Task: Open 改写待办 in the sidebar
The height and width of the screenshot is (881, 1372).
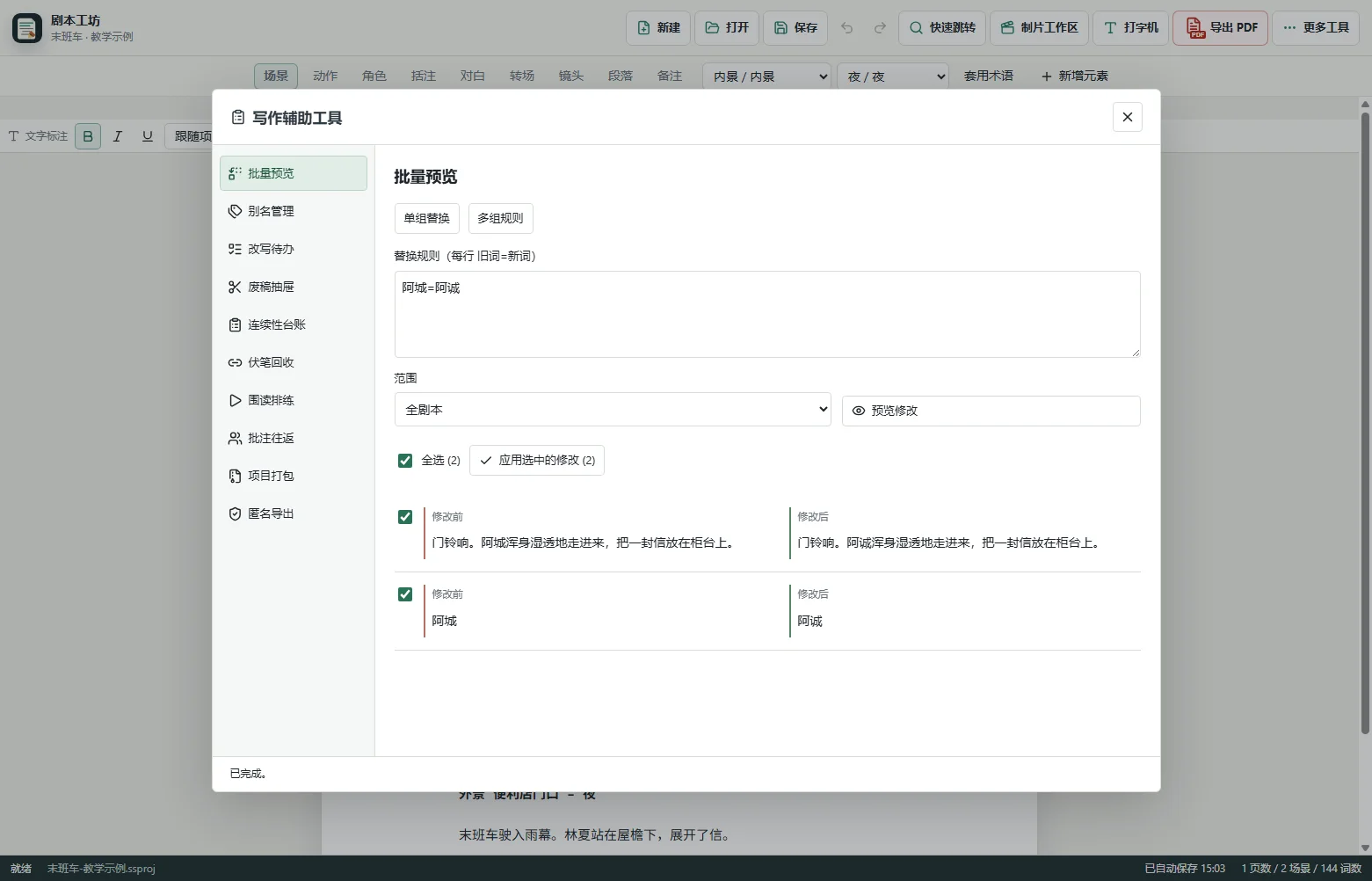Action: pos(294,249)
